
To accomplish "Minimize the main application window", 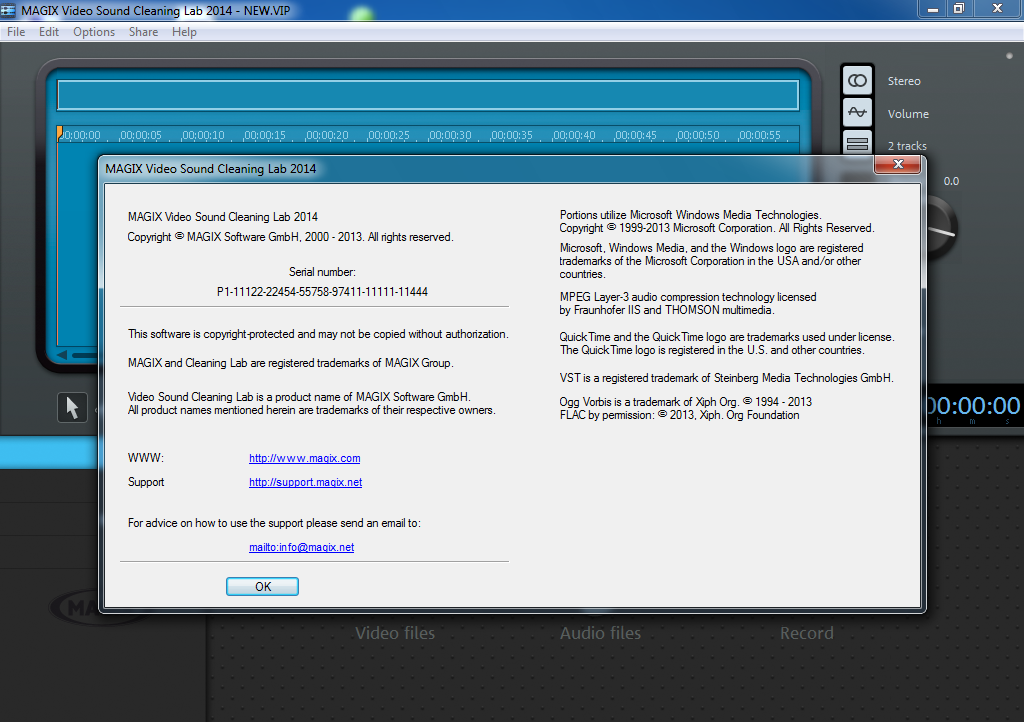I will coord(933,9).
